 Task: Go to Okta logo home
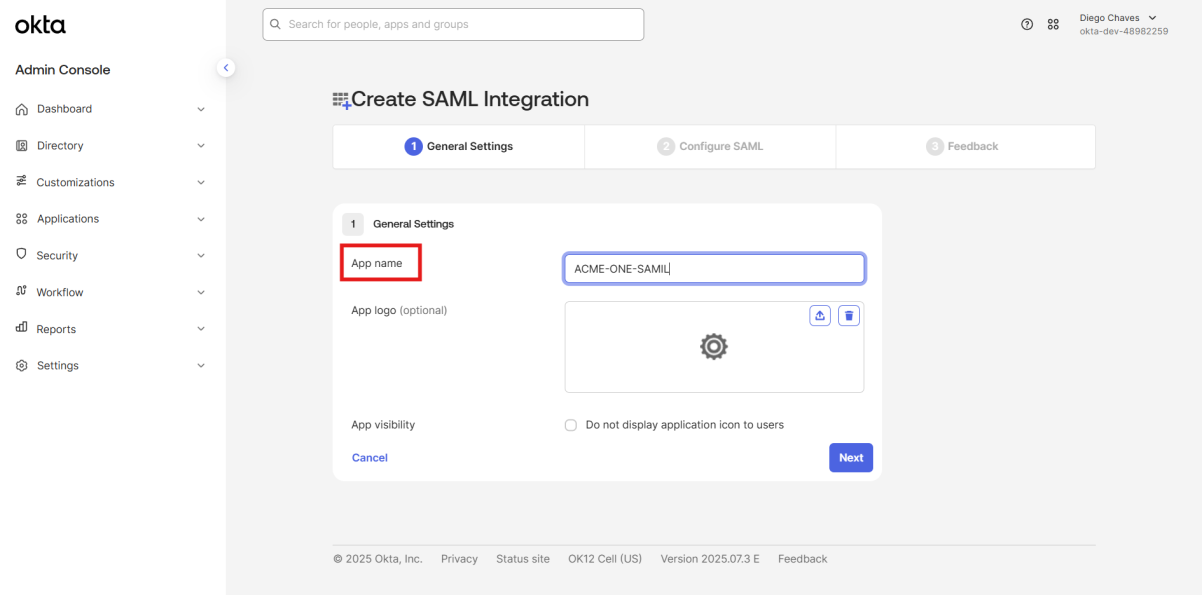click(40, 25)
